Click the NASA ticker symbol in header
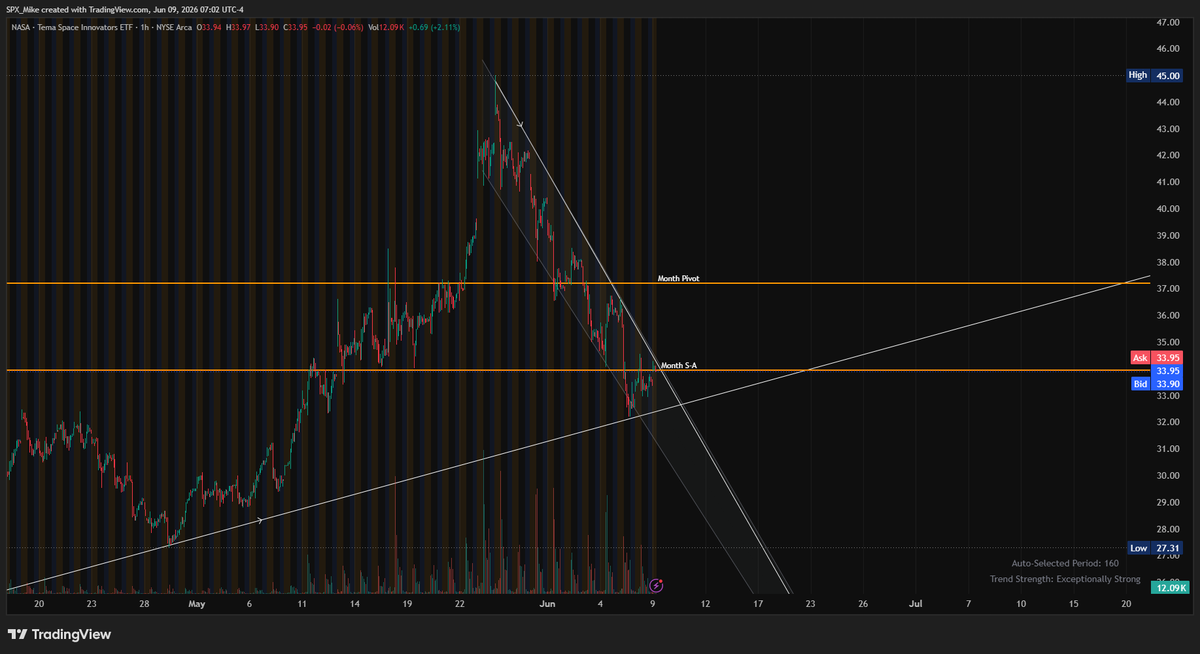1200x654 pixels. click(x=21, y=26)
